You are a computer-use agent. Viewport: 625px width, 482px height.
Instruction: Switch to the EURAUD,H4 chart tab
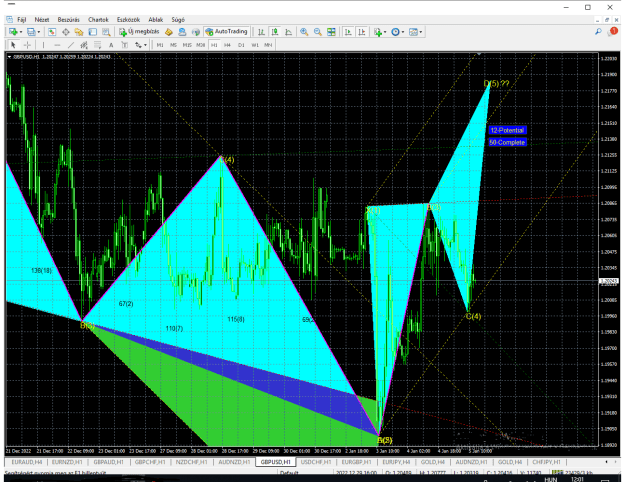tap(26, 462)
